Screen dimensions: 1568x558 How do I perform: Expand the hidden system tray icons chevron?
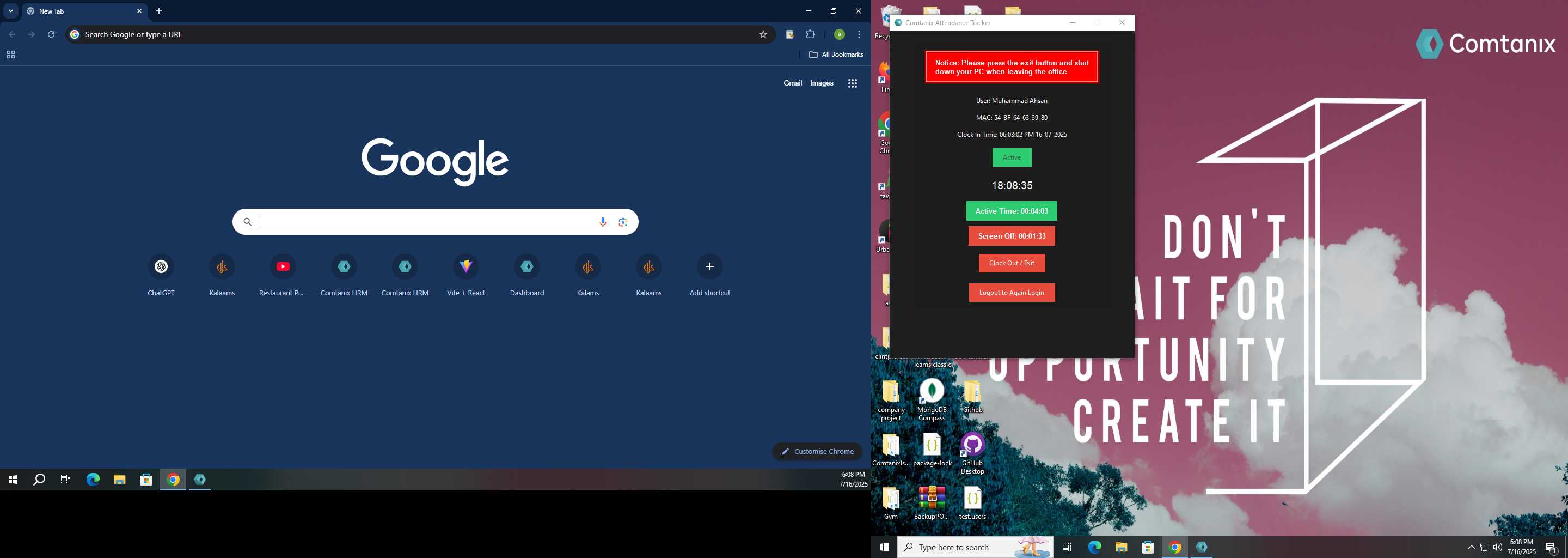click(1471, 547)
